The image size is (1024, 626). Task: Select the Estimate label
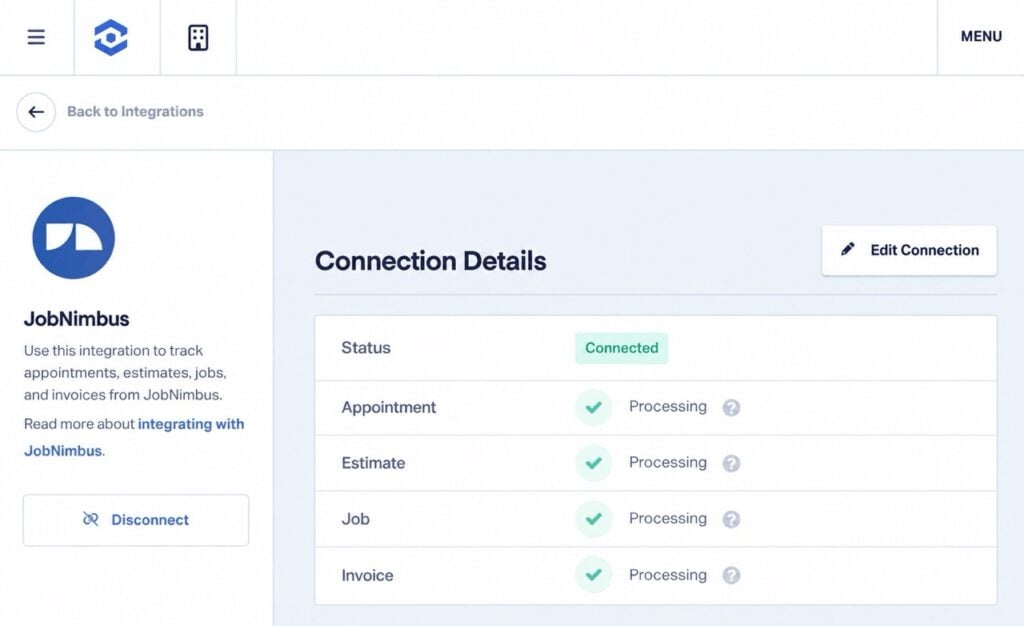[373, 463]
